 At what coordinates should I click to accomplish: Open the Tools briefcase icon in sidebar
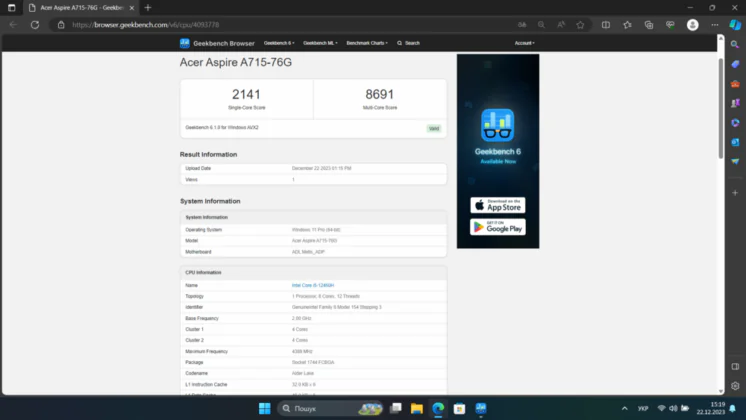click(x=735, y=84)
